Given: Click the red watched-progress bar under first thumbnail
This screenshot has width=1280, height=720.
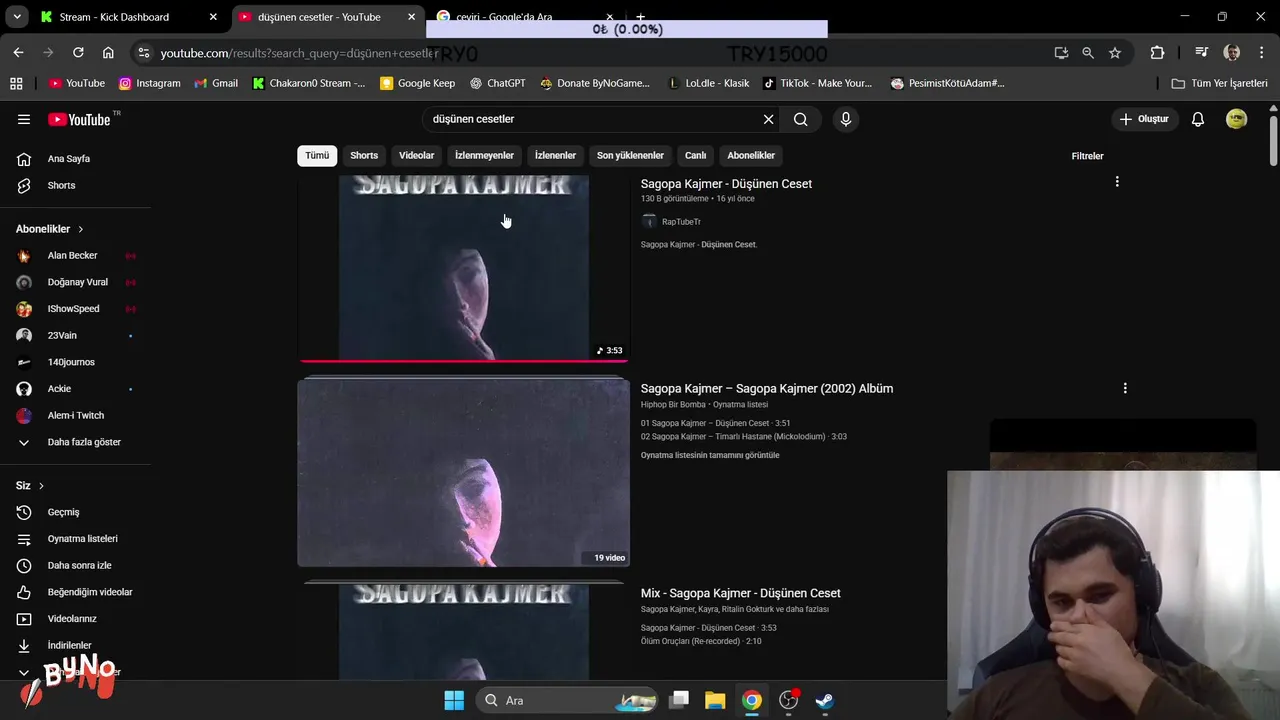Looking at the screenshot, I should [463, 361].
